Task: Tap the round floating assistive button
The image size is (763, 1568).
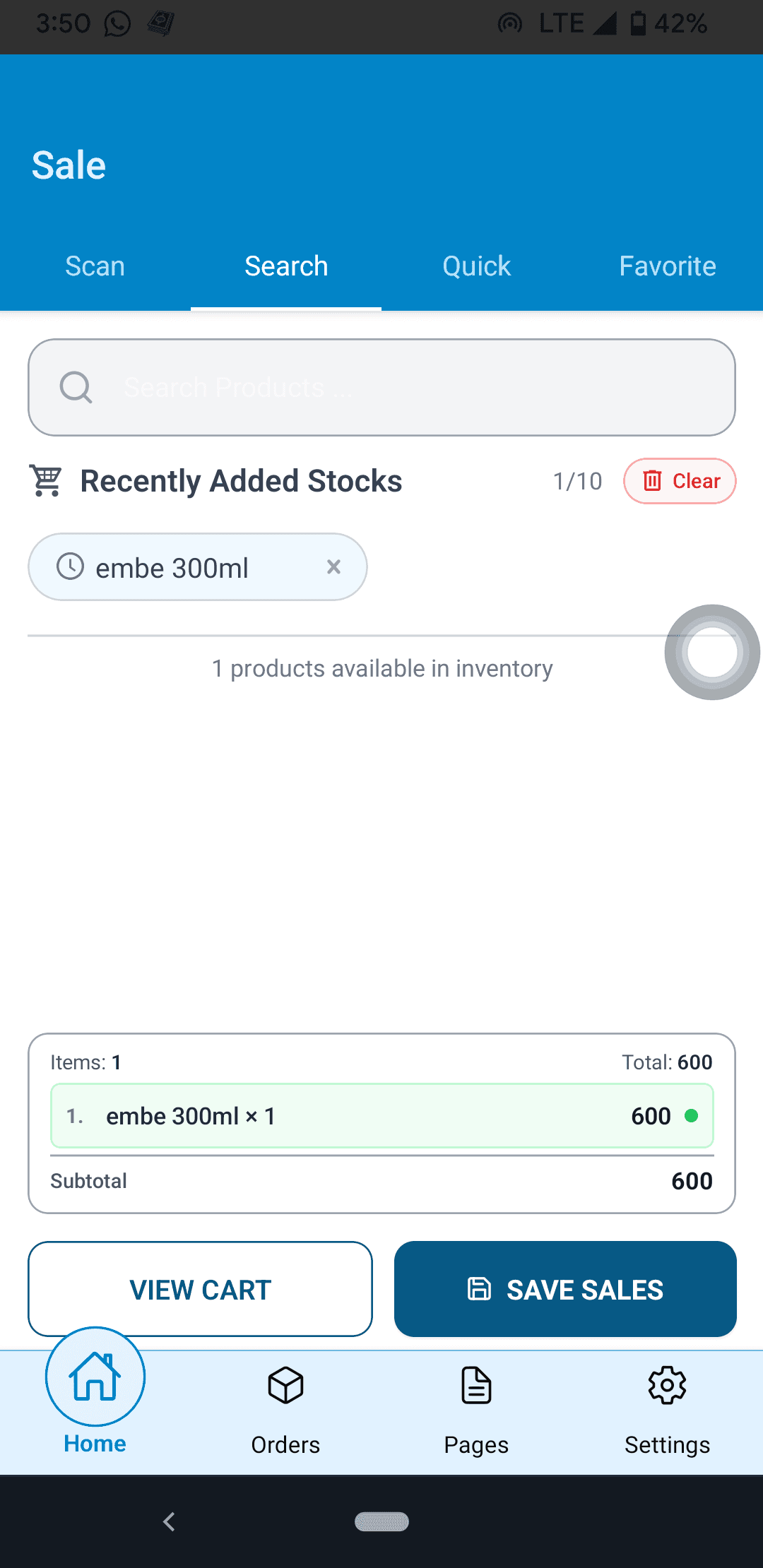Action: [x=712, y=652]
